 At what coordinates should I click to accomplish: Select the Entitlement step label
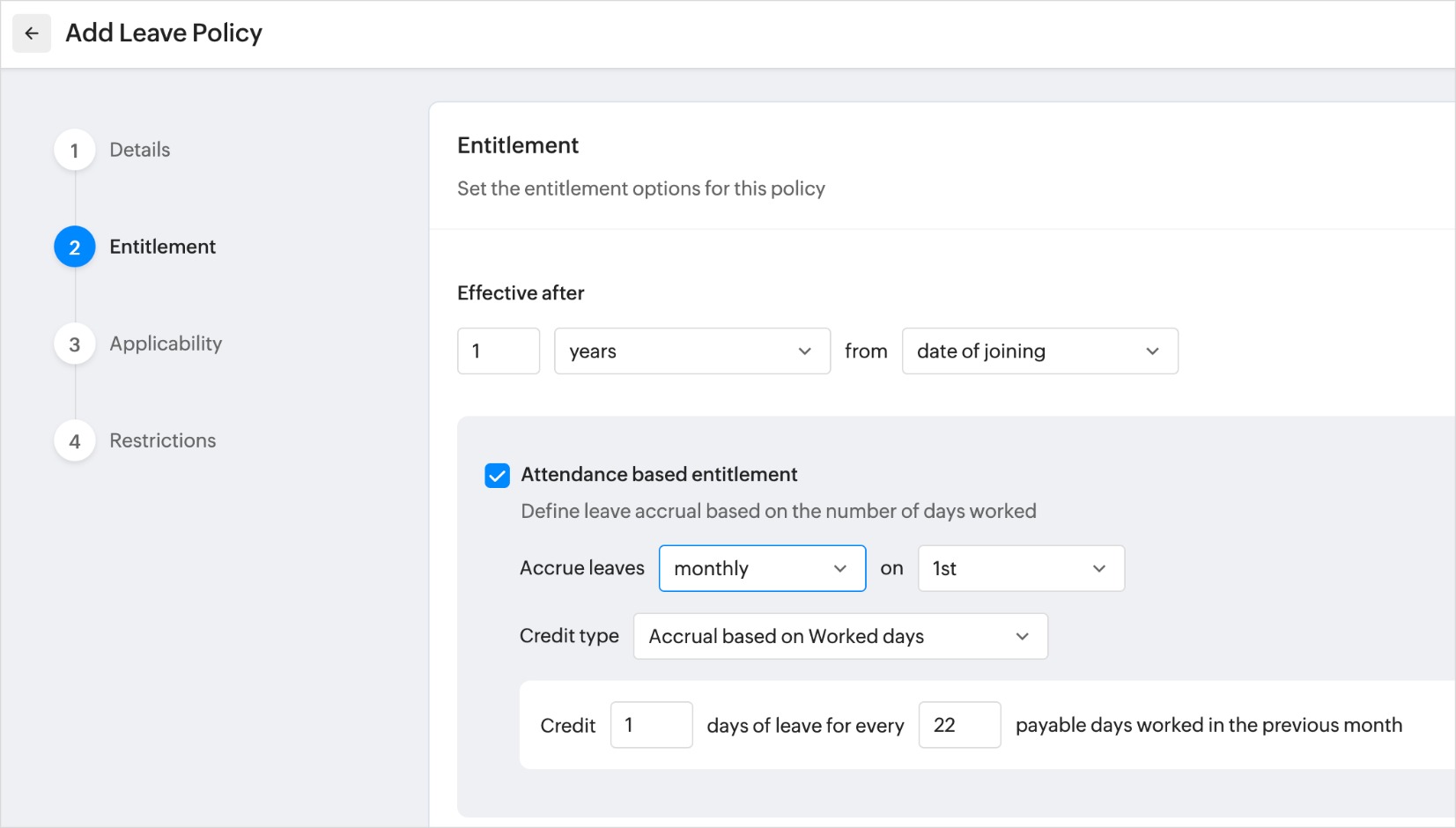[x=163, y=248]
